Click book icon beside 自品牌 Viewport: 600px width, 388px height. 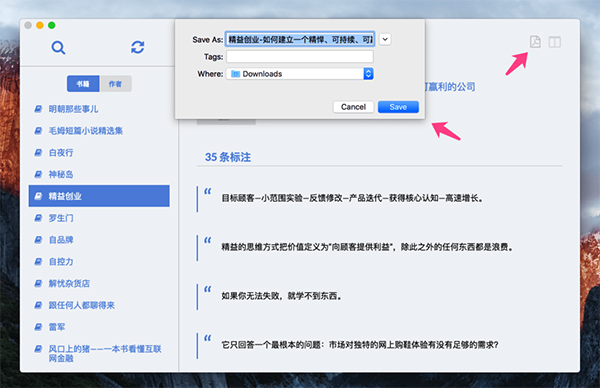[x=38, y=240]
